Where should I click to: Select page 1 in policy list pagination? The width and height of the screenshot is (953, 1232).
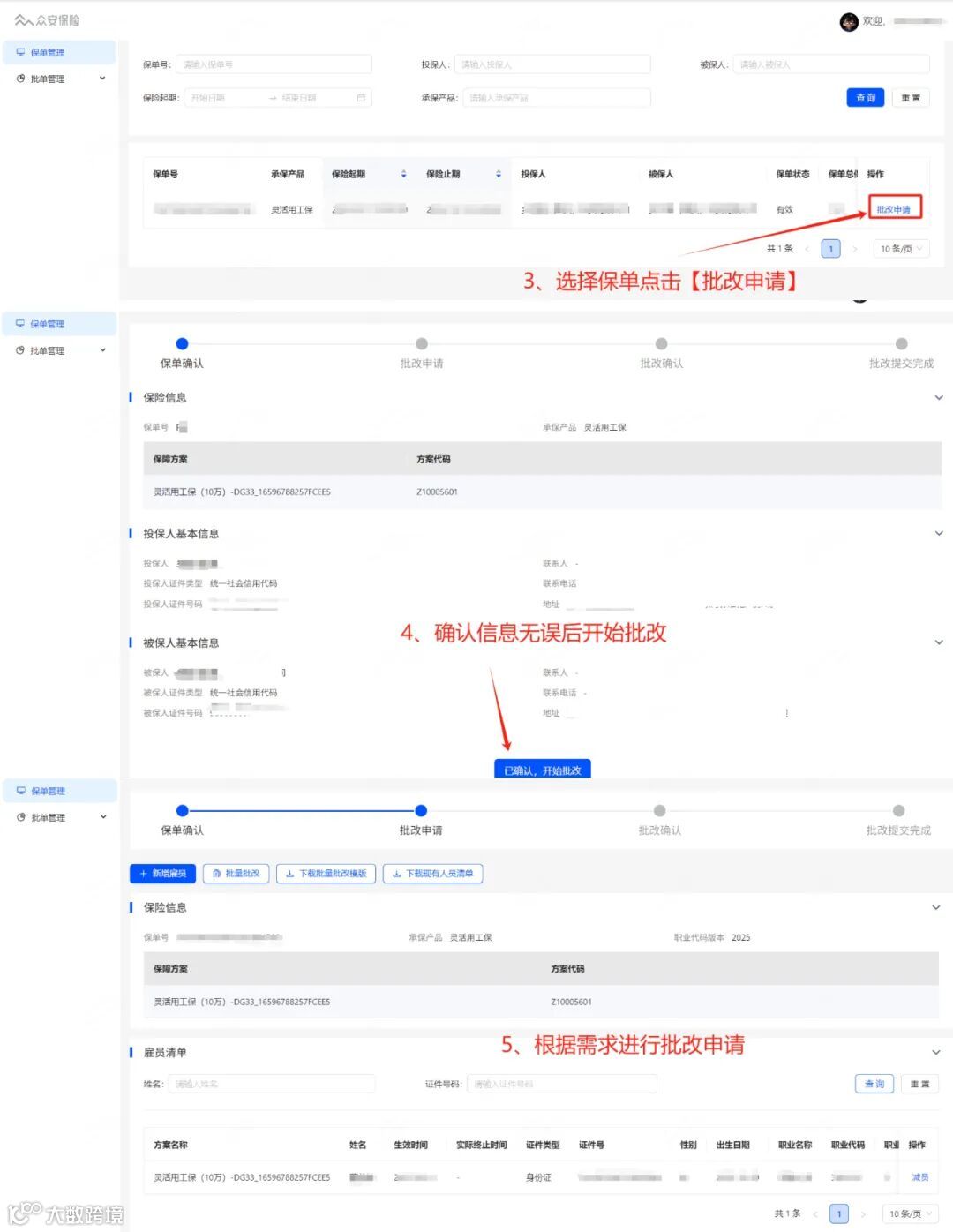pyautogui.click(x=830, y=249)
